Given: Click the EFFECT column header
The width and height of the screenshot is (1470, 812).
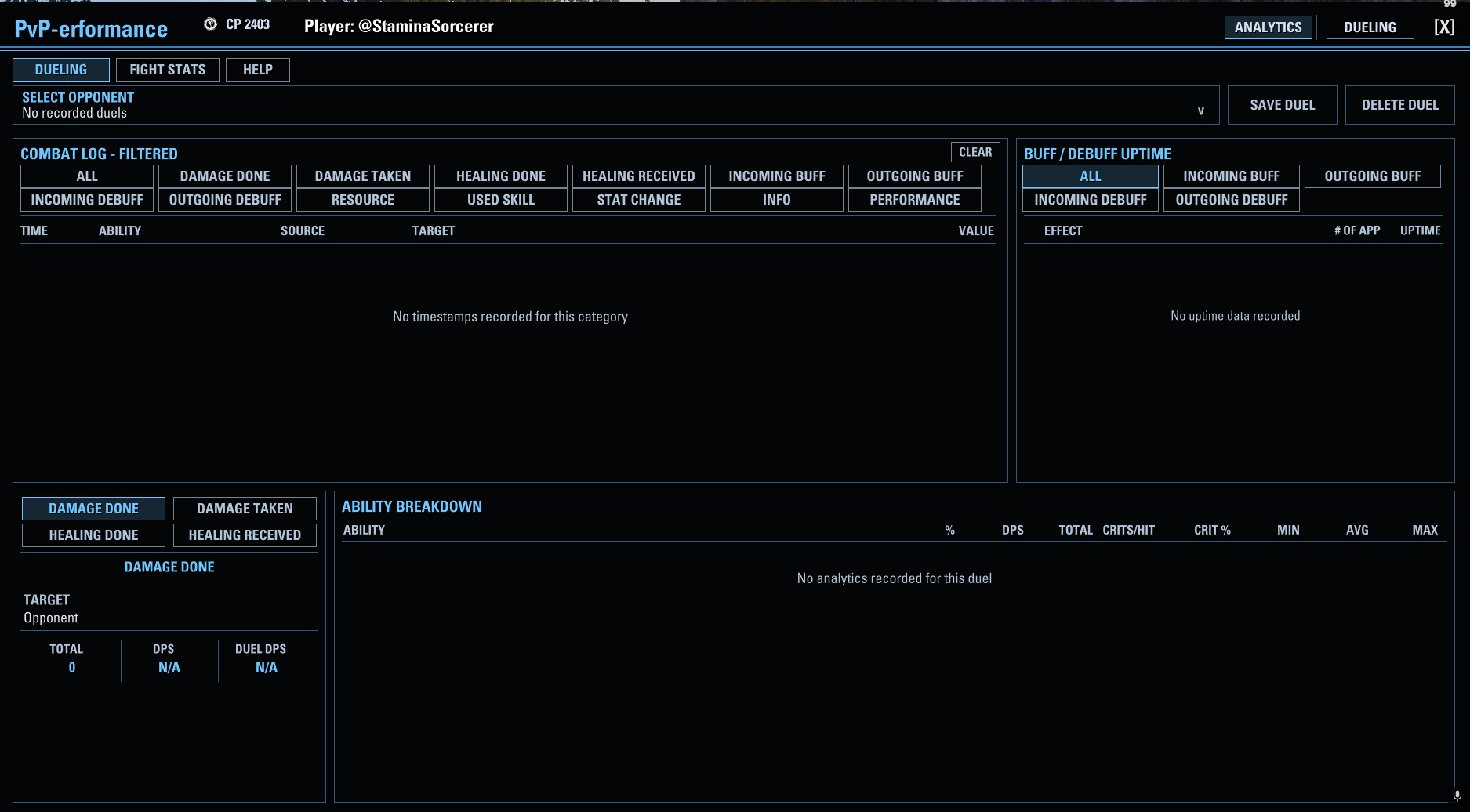Looking at the screenshot, I should (x=1063, y=230).
